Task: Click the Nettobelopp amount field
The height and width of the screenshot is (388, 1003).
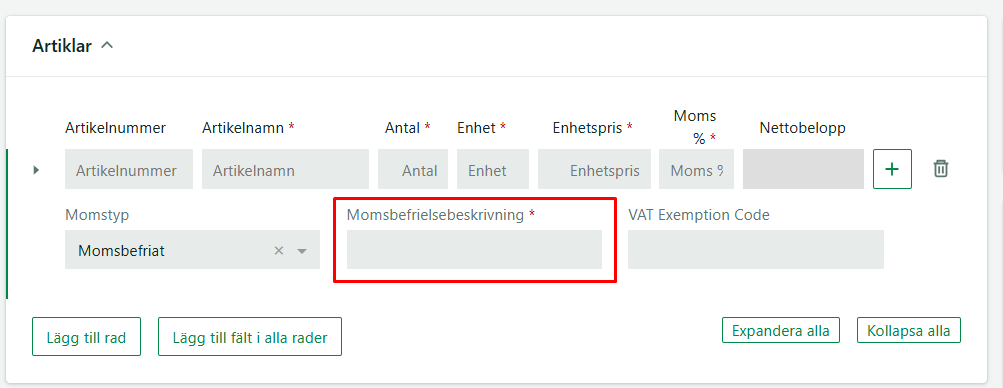Action: 803,169
